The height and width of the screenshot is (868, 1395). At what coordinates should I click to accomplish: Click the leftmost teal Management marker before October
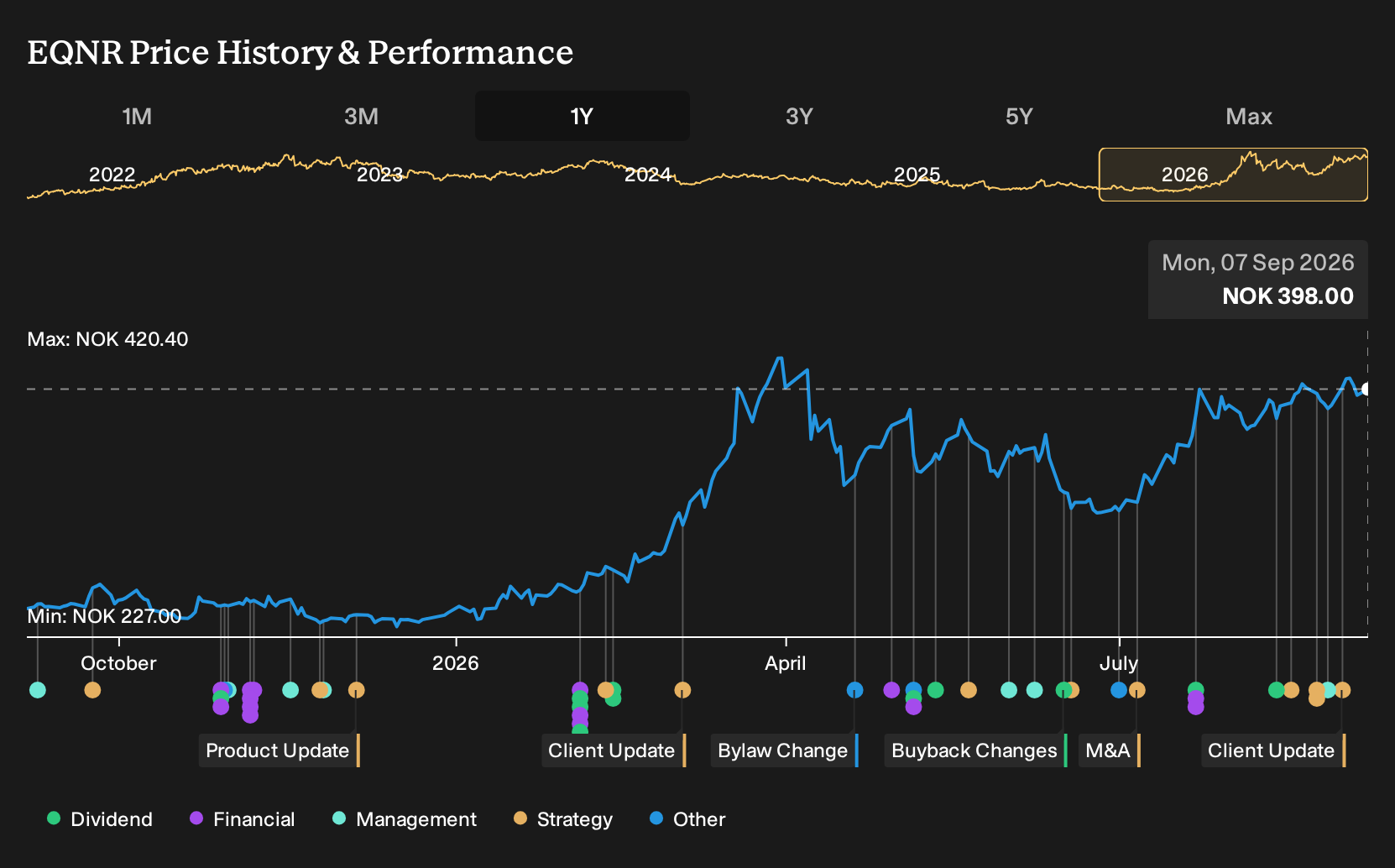tap(38, 690)
